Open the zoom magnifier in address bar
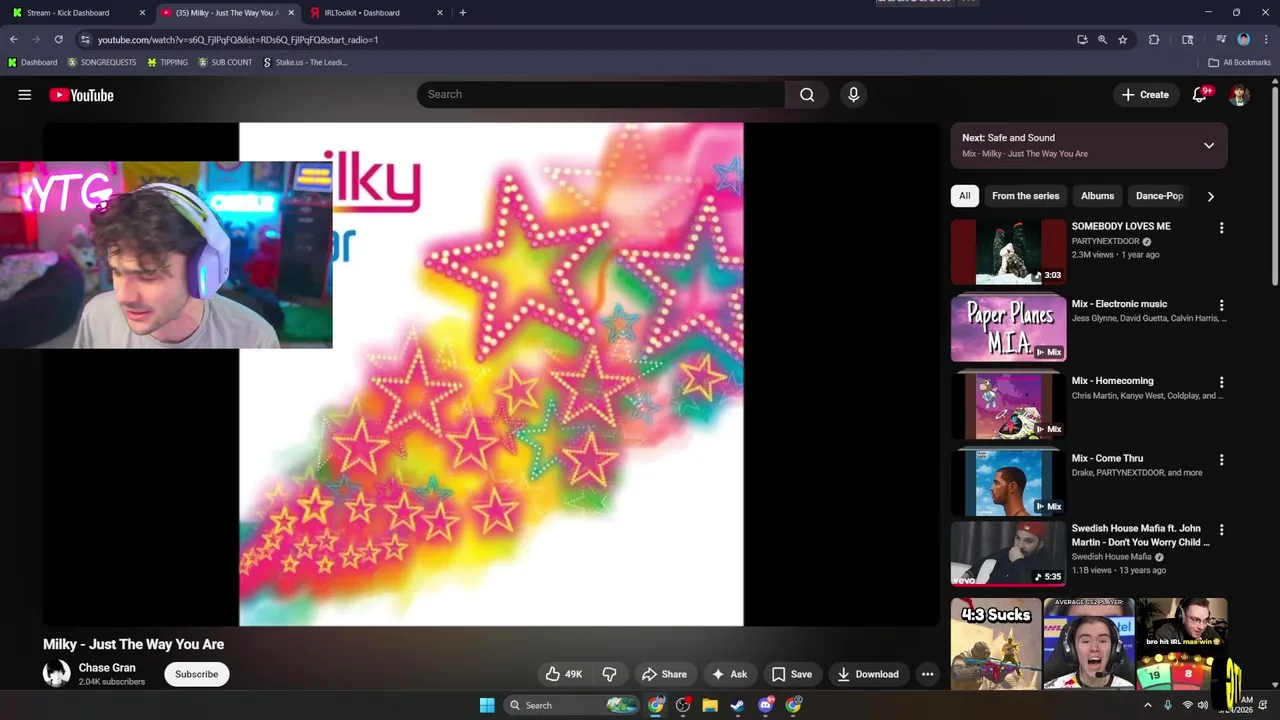 pos(1102,40)
